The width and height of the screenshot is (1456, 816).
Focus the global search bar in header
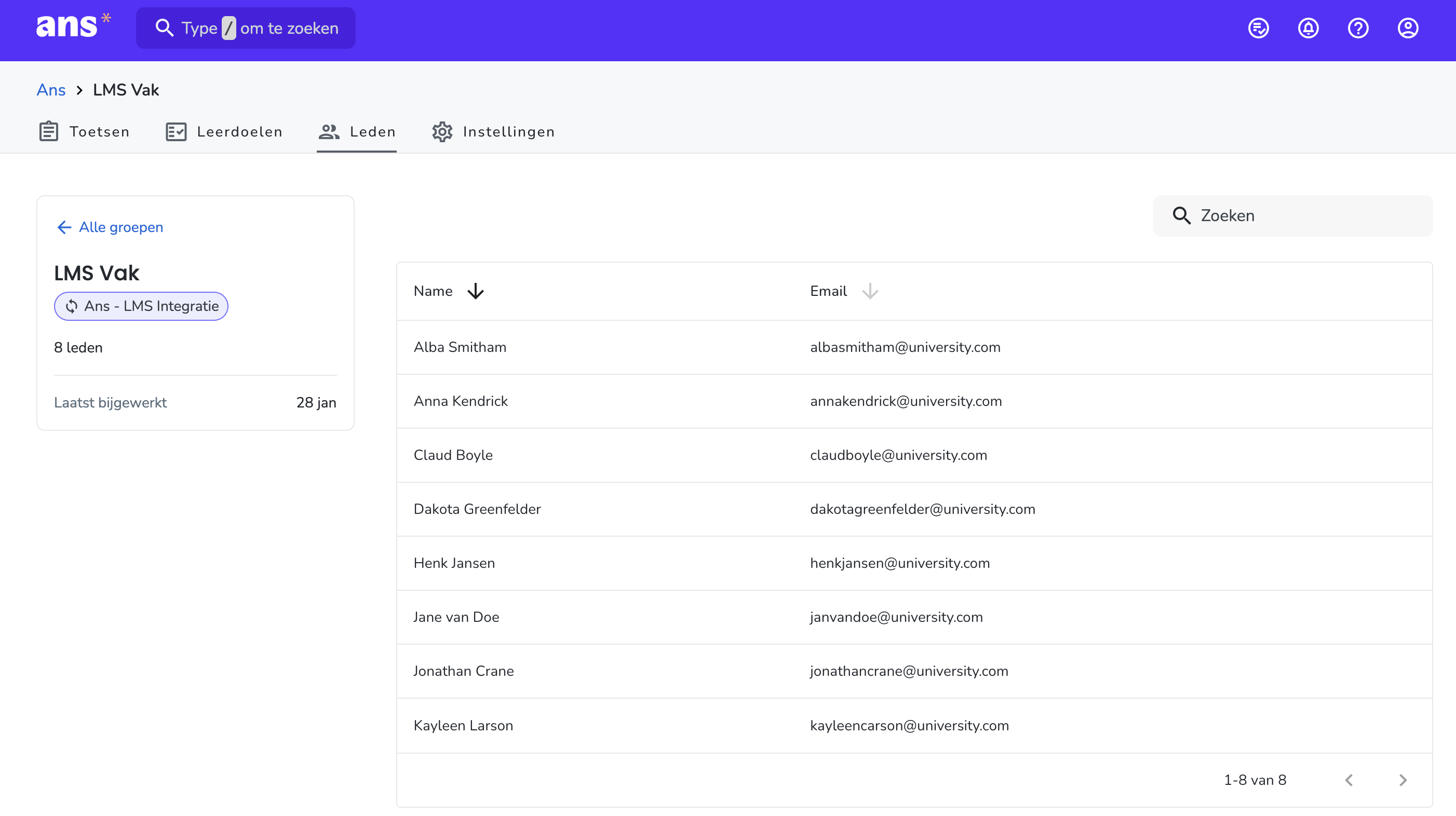click(246, 28)
